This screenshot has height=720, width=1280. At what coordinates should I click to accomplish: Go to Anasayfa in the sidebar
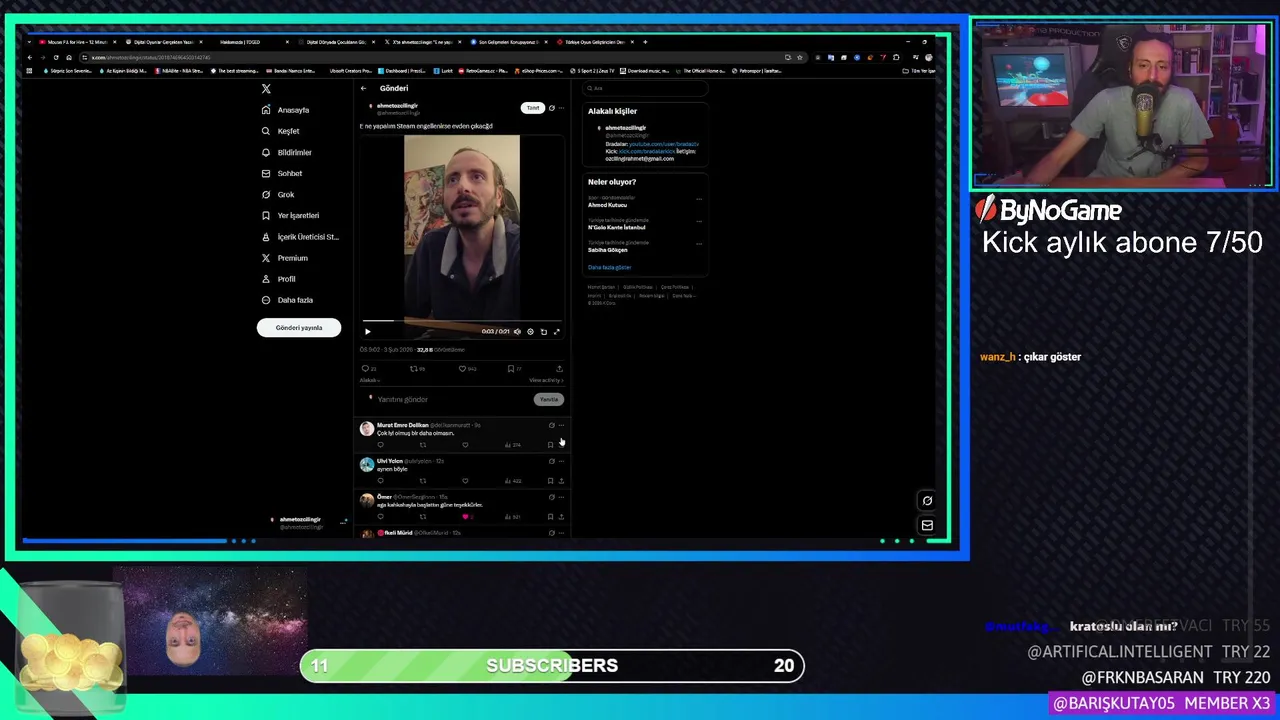tap(285, 110)
